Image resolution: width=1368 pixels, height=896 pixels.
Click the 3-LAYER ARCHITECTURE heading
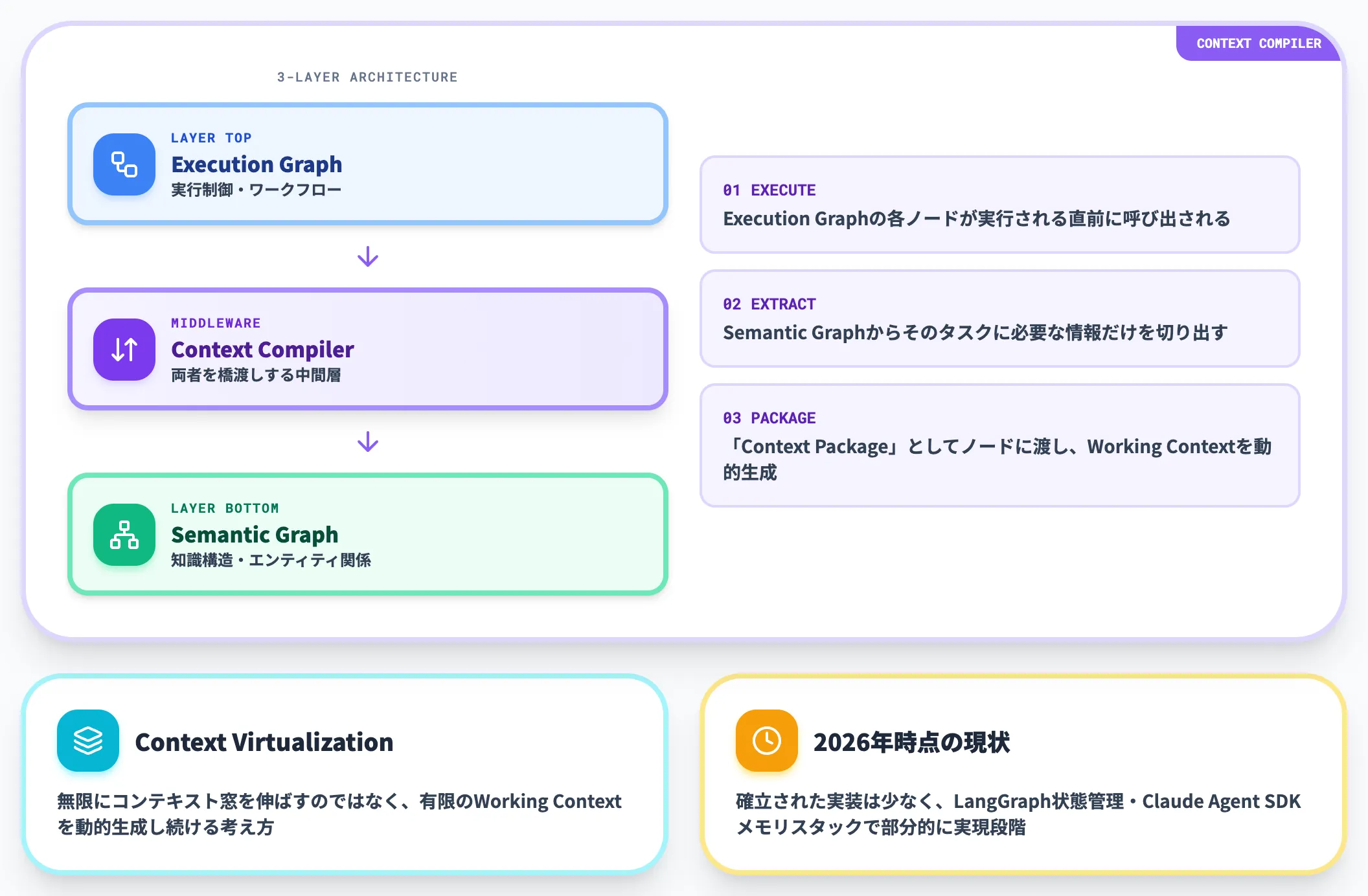point(367,77)
